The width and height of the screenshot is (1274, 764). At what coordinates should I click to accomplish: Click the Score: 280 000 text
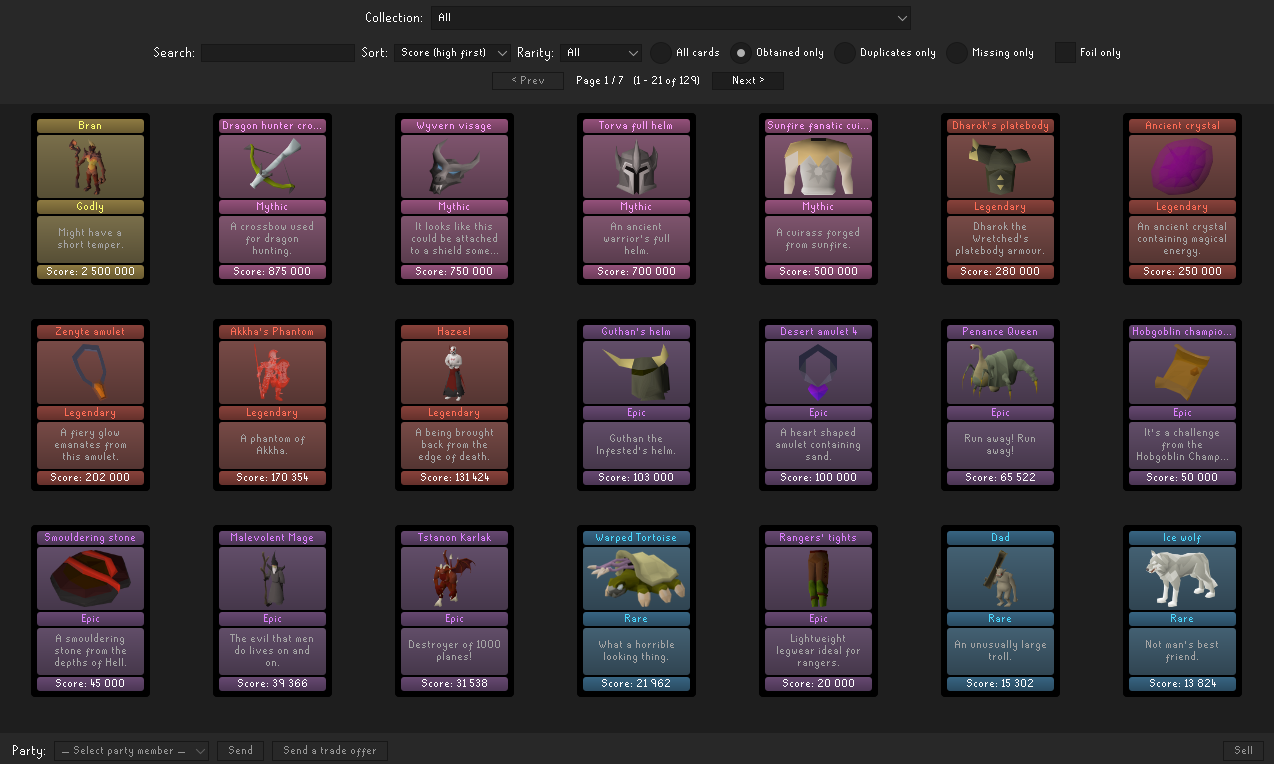point(1000,272)
